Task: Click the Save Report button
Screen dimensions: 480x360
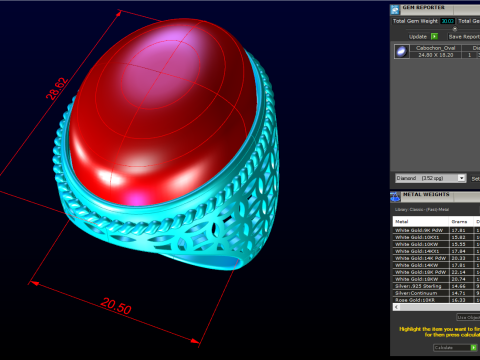Action: [464, 37]
